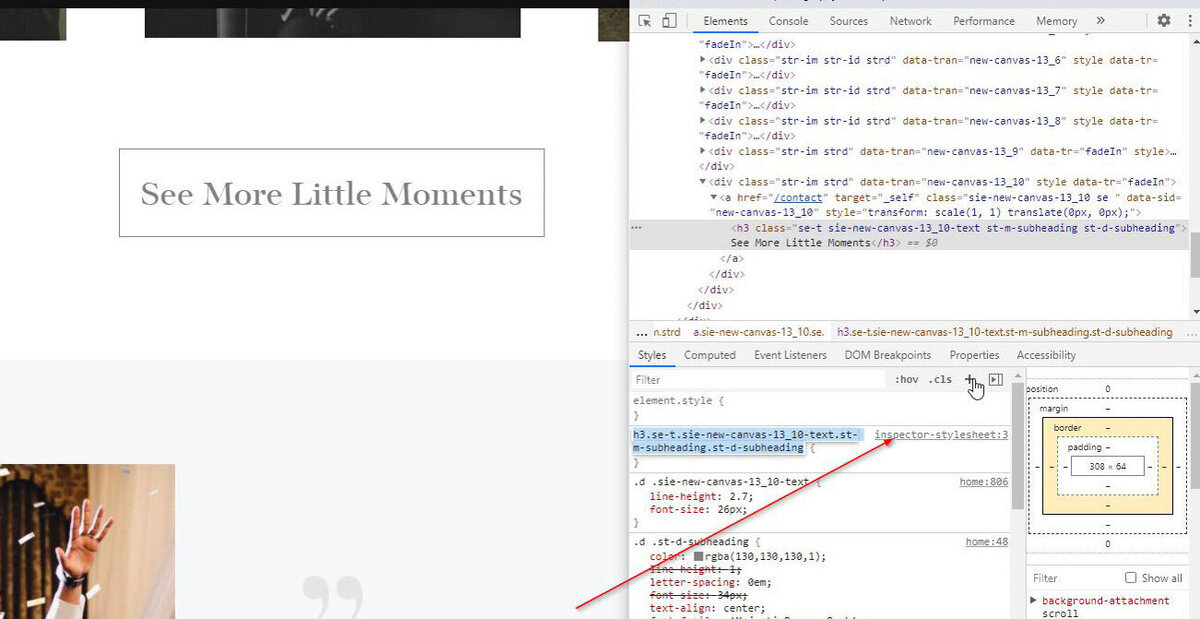Click the .d .st-d-subheading selector

click(x=691, y=542)
